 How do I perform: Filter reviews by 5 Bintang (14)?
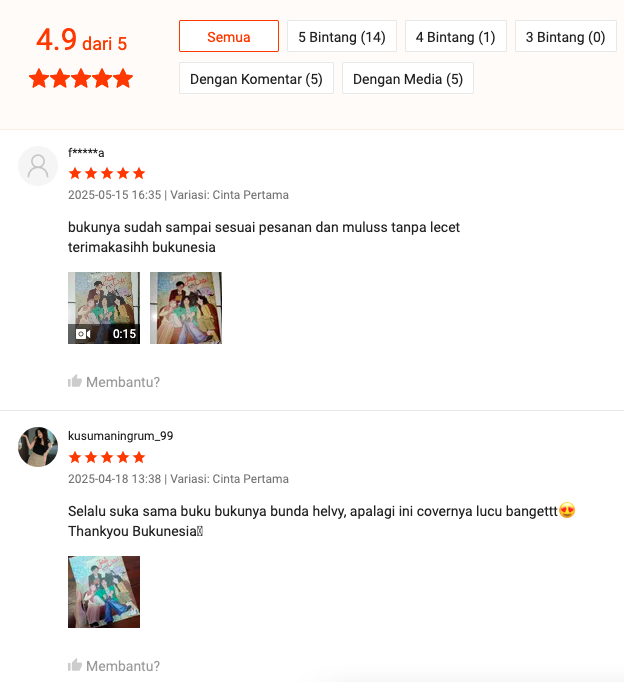click(x=342, y=36)
